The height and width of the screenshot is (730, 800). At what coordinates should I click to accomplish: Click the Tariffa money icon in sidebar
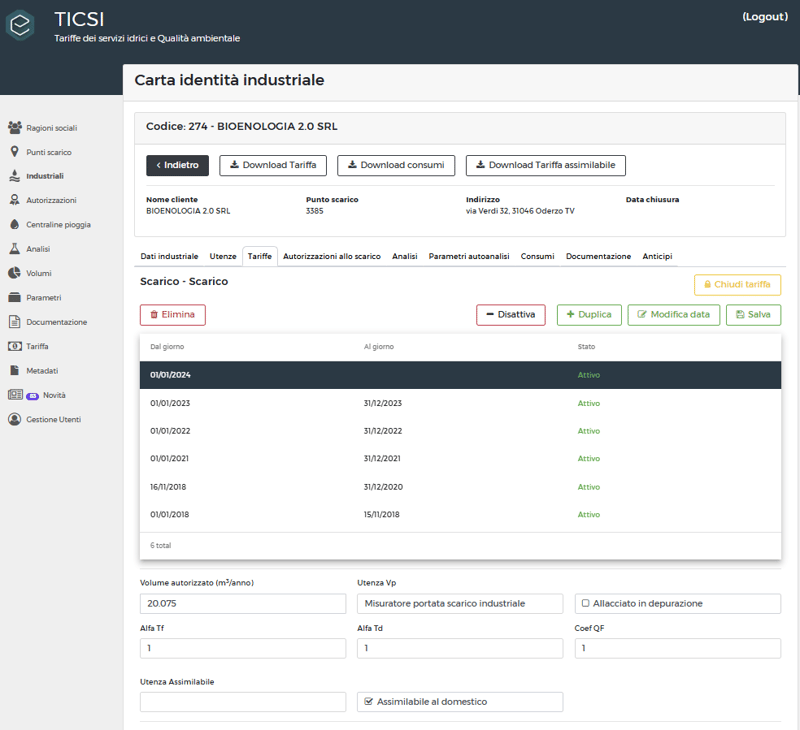pyautogui.click(x=15, y=346)
